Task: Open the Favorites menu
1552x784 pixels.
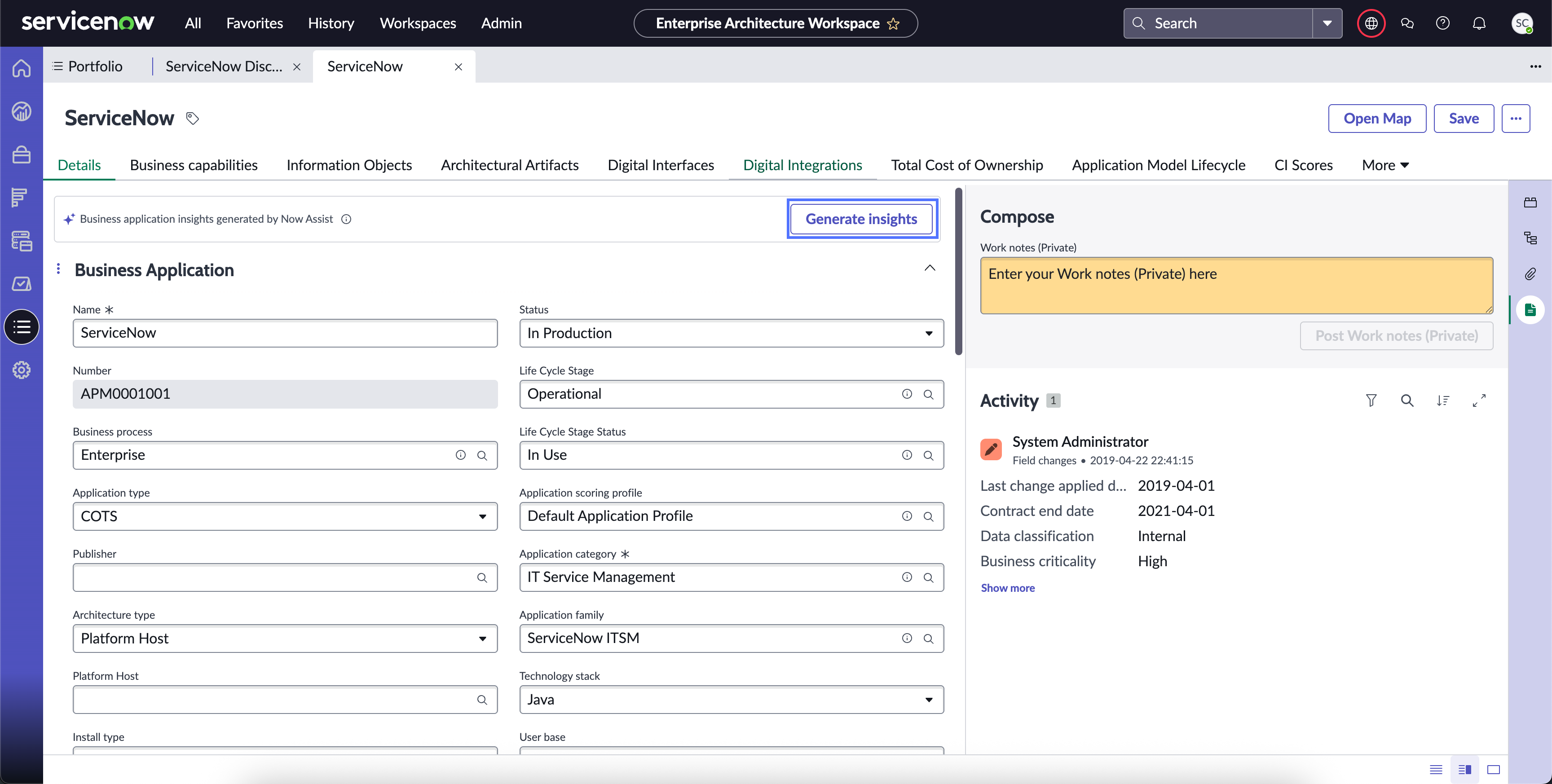Action: (255, 23)
